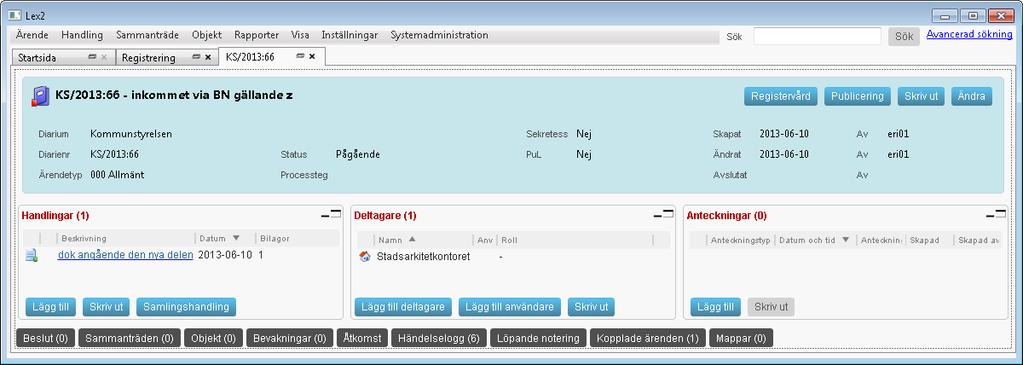
Task: Maximize the Deltagare panel
Action: pos(669,214)
